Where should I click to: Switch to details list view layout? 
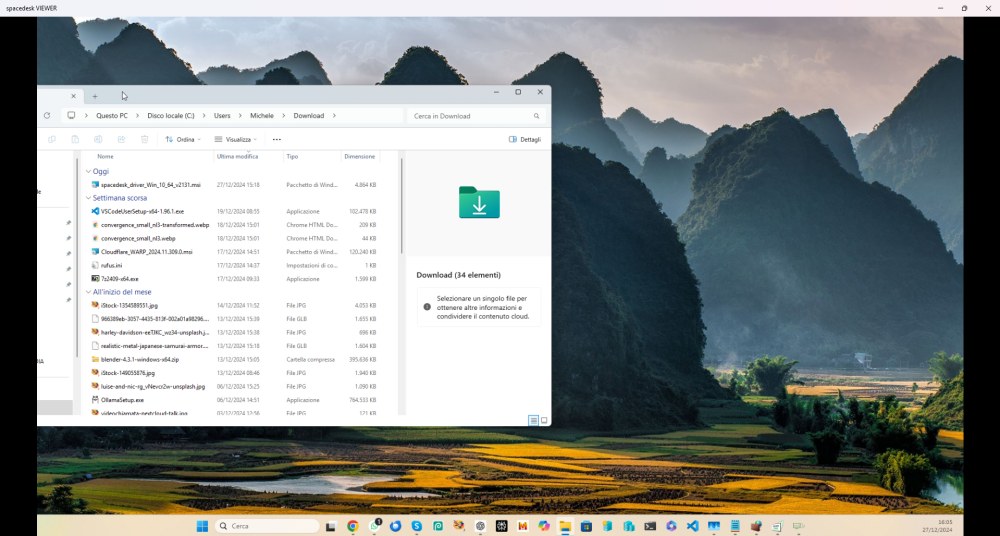click(533, 421)
